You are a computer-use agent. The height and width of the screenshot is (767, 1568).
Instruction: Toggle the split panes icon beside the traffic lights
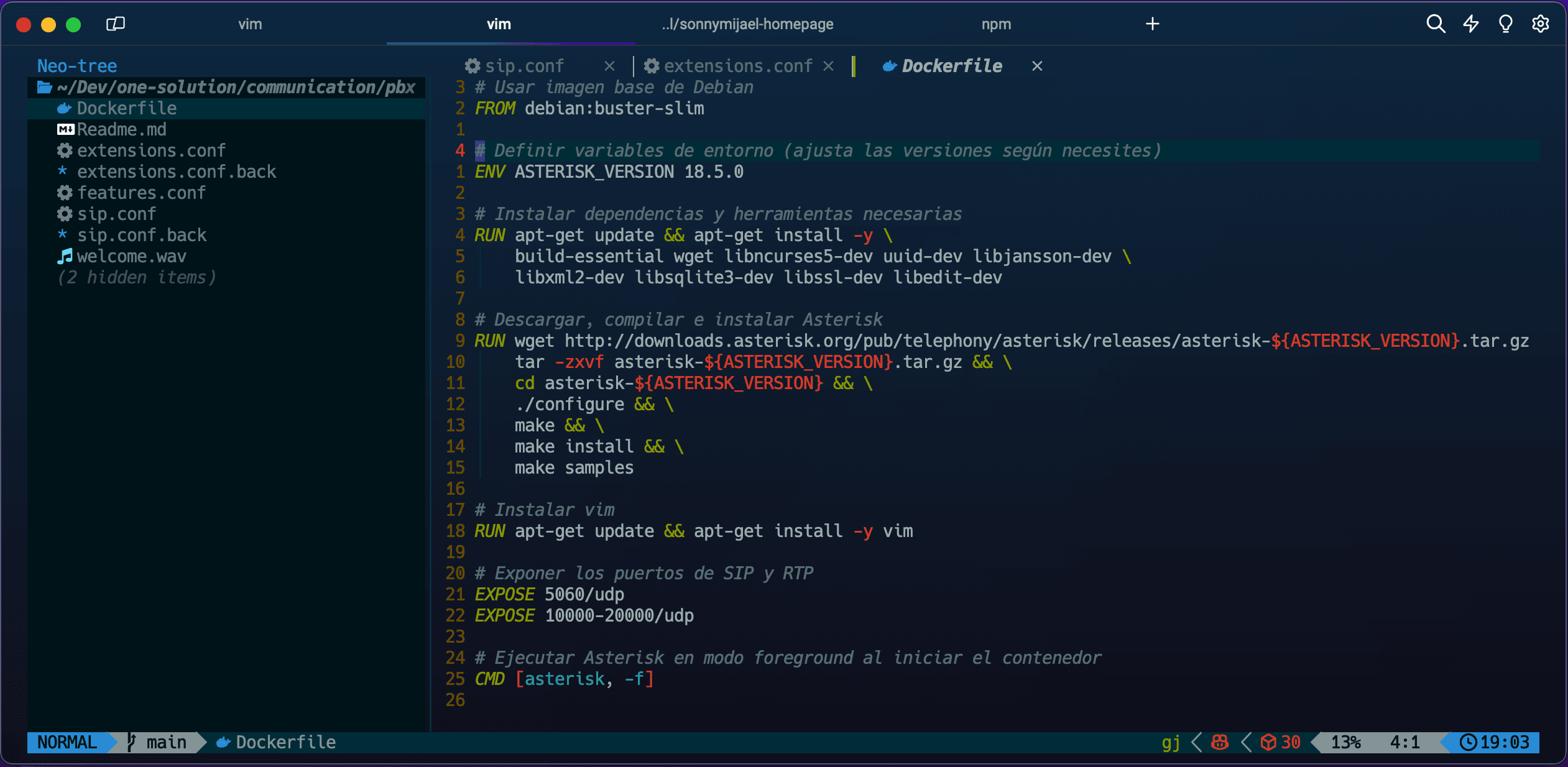click(x=116, y=24)
